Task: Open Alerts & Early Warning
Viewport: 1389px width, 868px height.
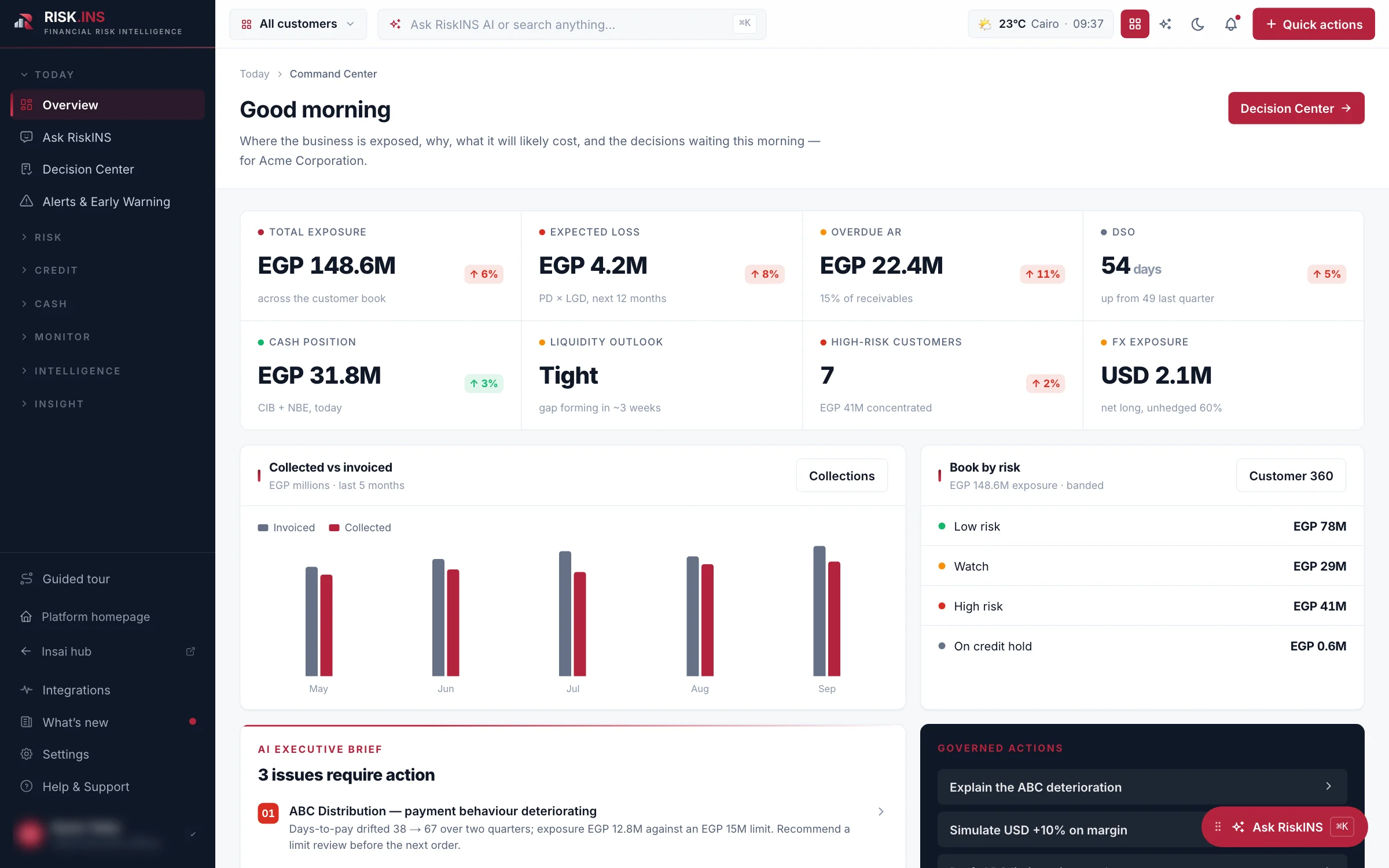Action: pos(108,201)
